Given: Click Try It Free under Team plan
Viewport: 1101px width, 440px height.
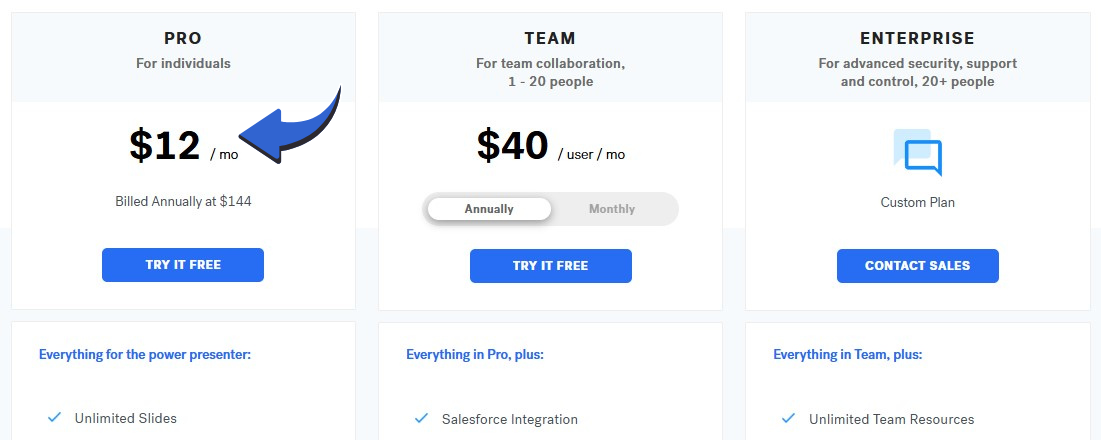Looking at the screenshot, I should (551, 266).
